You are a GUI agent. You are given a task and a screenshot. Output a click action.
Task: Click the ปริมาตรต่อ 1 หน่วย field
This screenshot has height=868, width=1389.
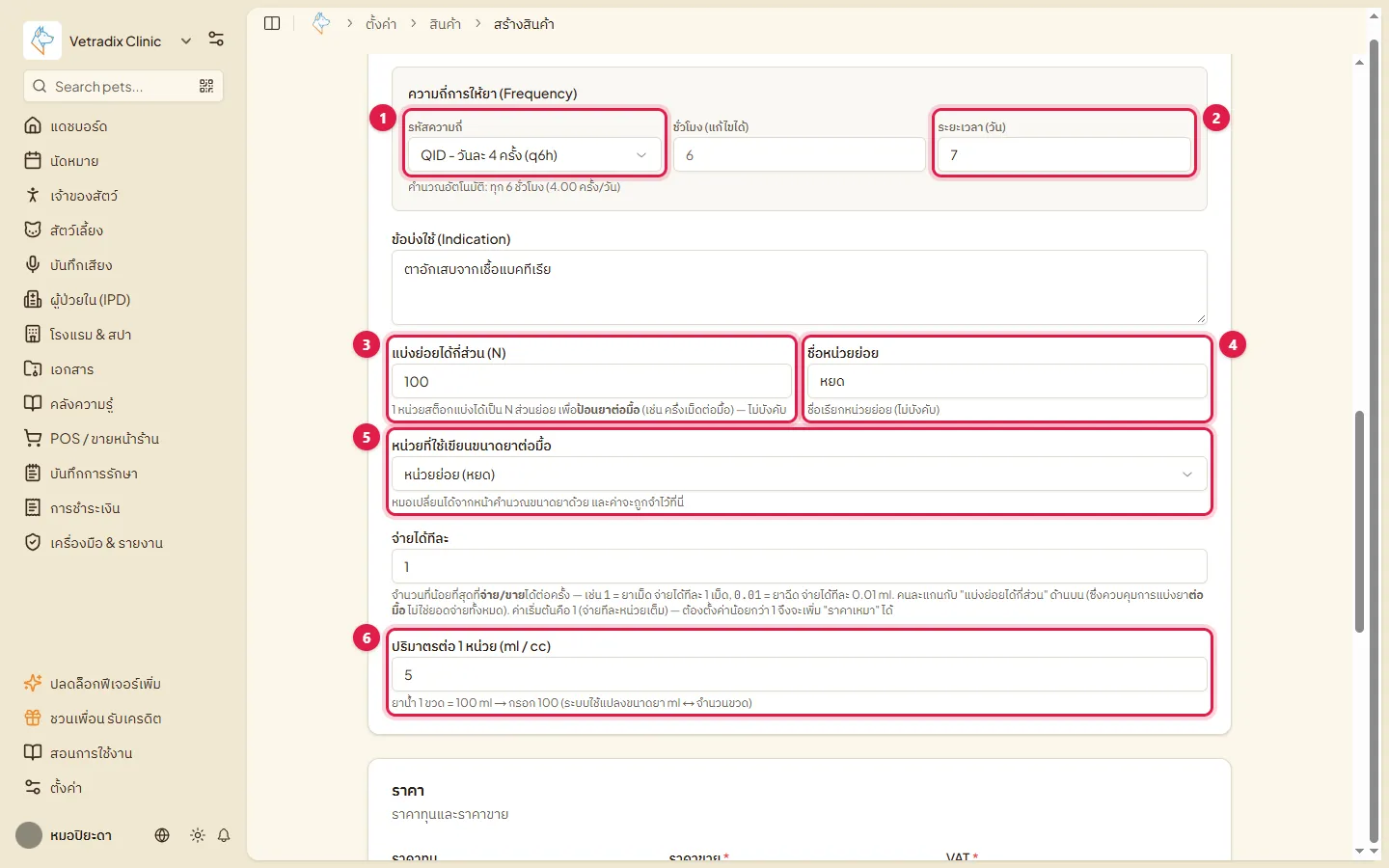click(799, 675)
